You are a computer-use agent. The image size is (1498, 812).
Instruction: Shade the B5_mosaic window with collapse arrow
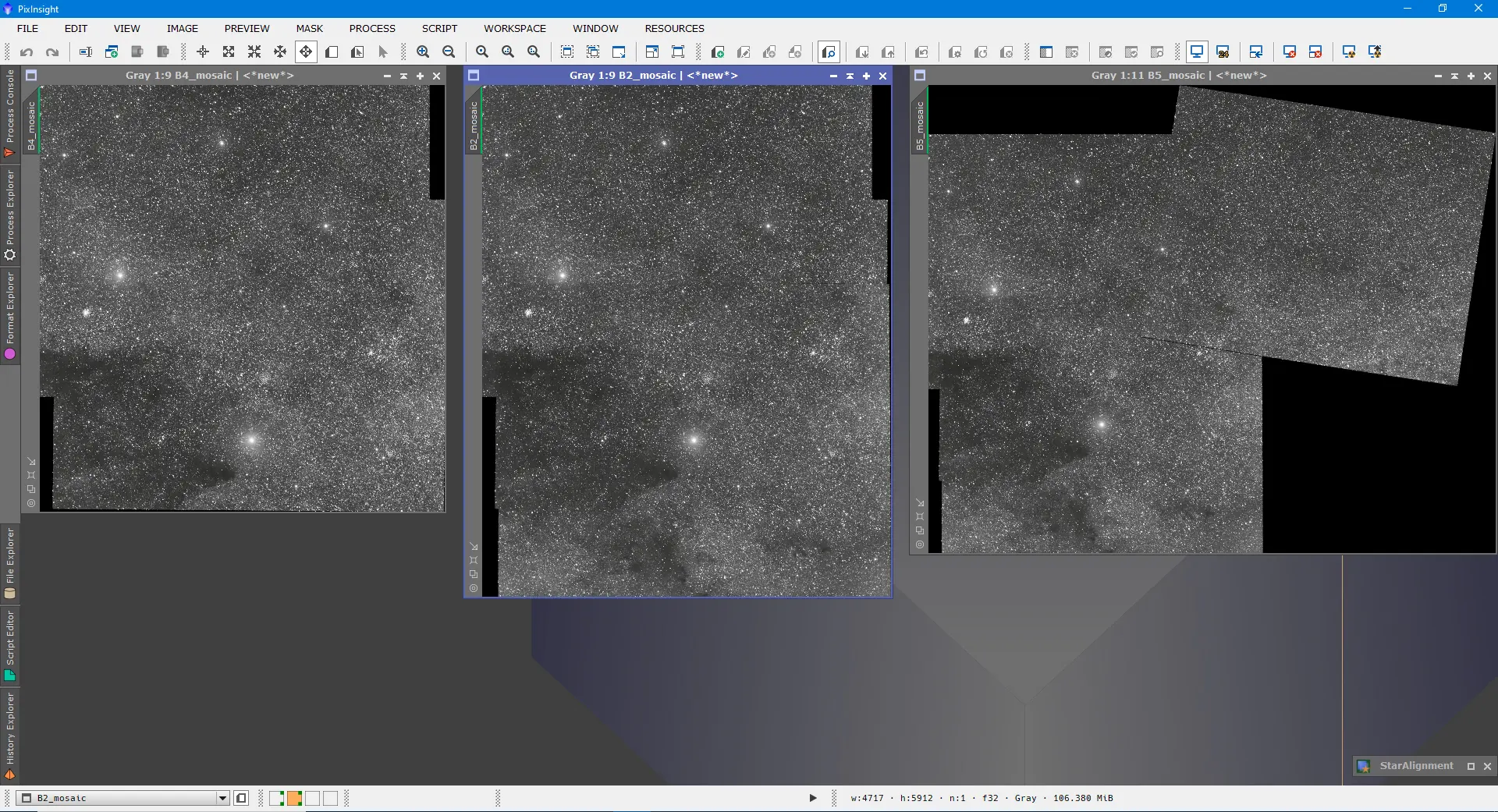1454,76
